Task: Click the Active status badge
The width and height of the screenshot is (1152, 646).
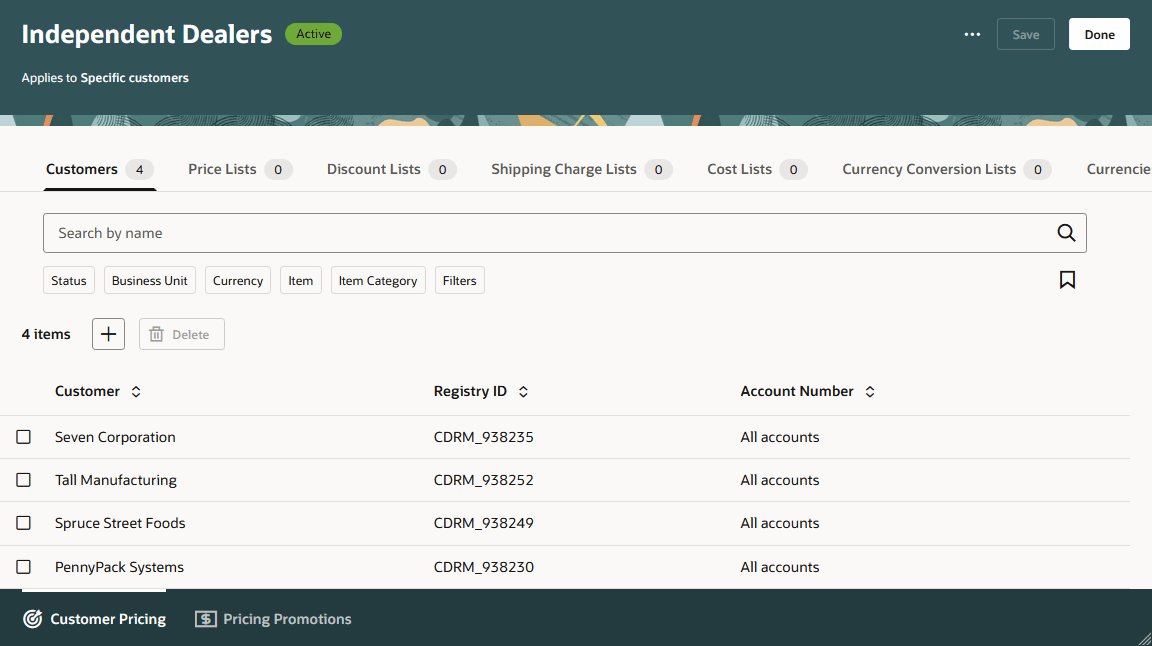Action: click(x=314, y=34)
